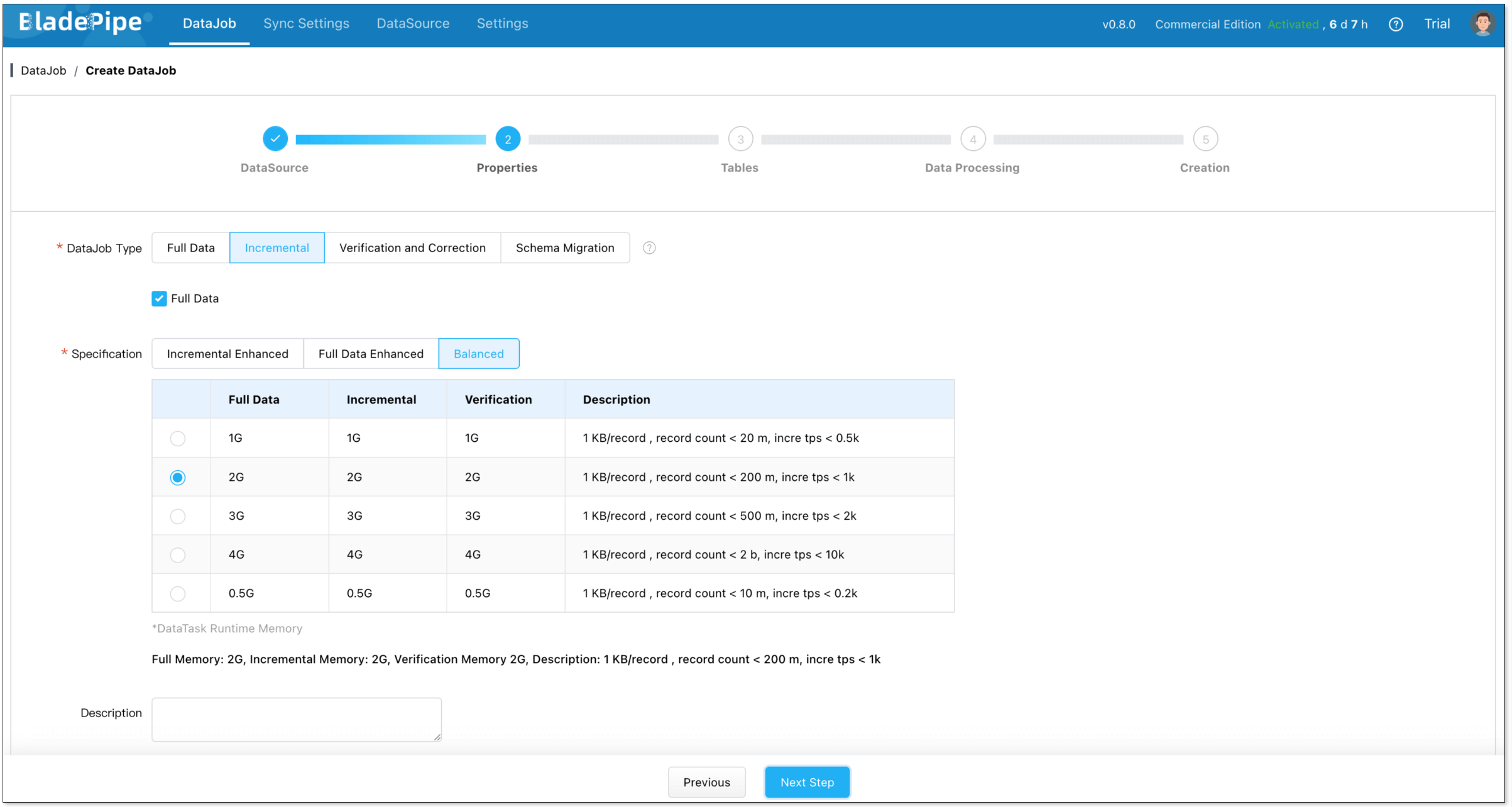Uncheck the Full Data checkbox
This screenshot has width=1512, height=807.
159,299
